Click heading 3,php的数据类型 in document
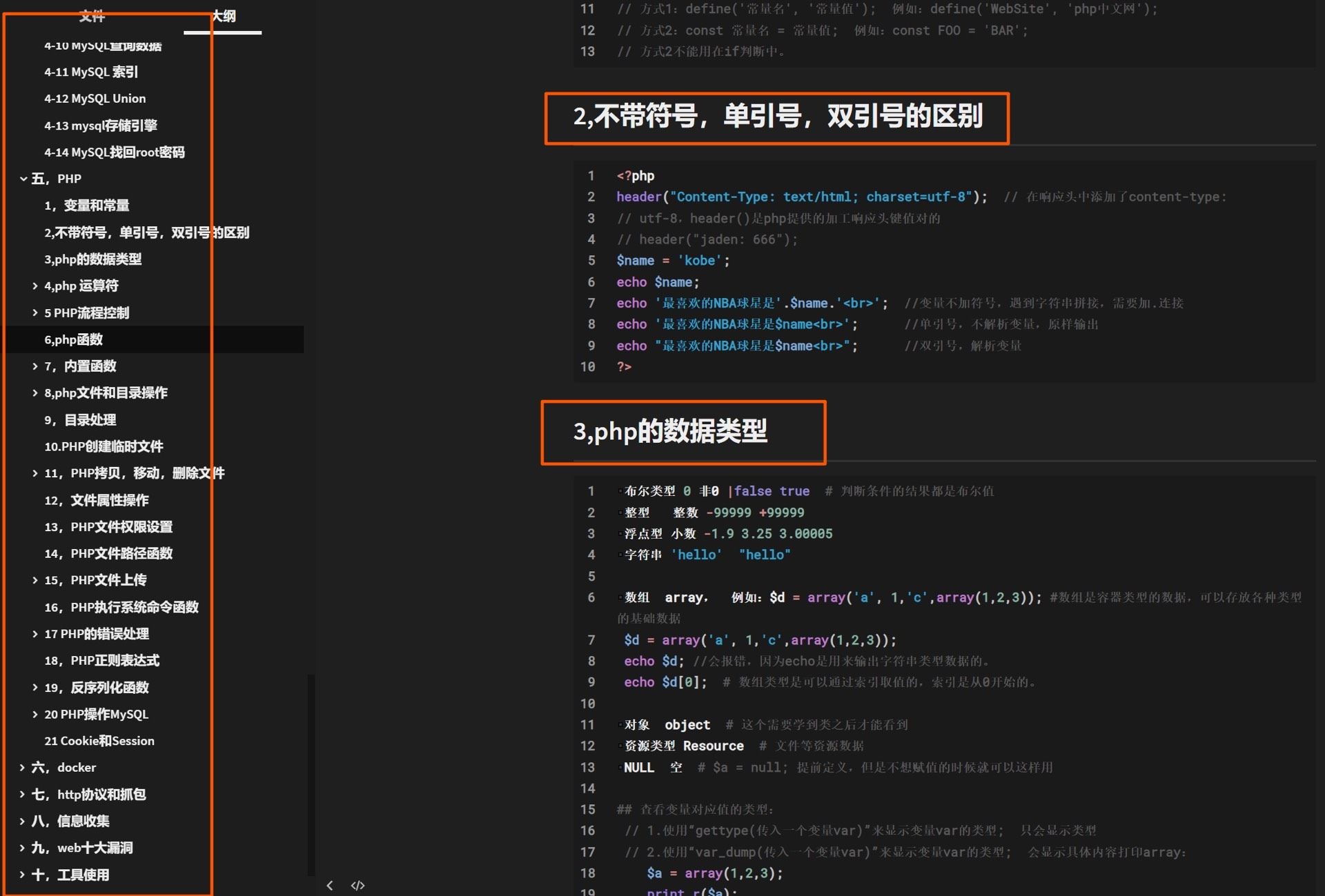The height and width of the screenshot is (896, 1325). pos(670,432)
